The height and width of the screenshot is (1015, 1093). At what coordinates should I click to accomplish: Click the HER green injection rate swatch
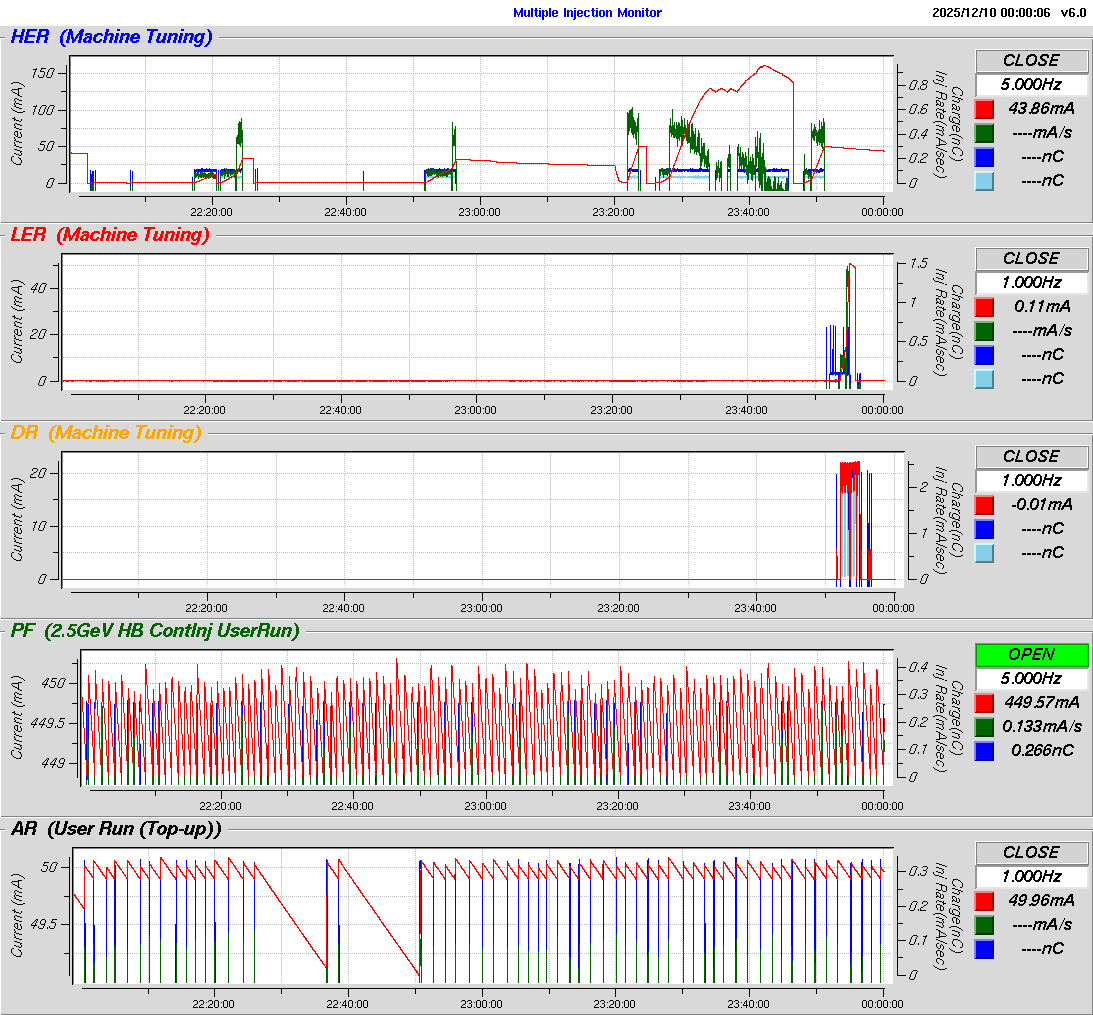(985, 133)
